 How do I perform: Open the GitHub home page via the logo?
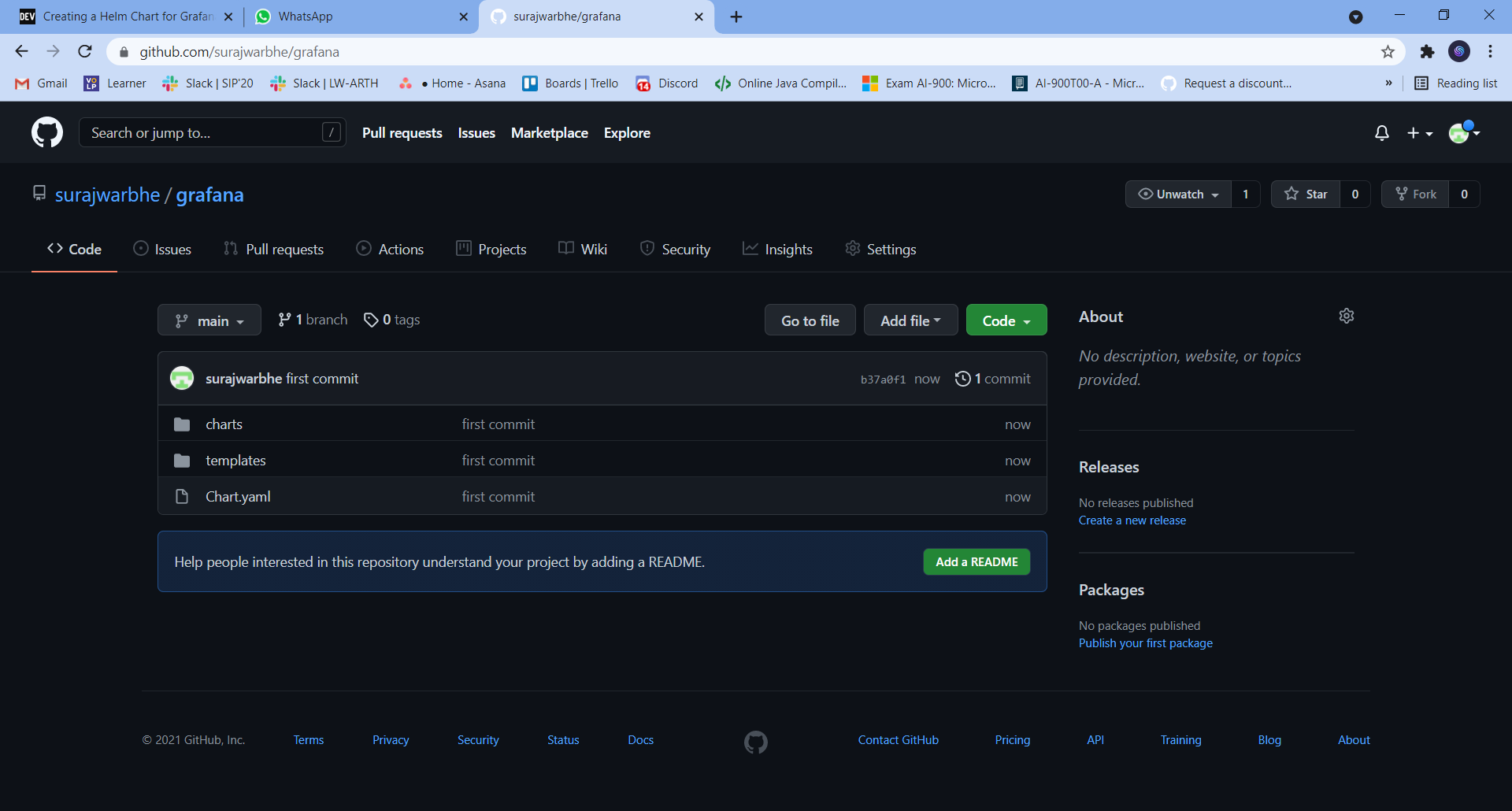pos(46,132)
